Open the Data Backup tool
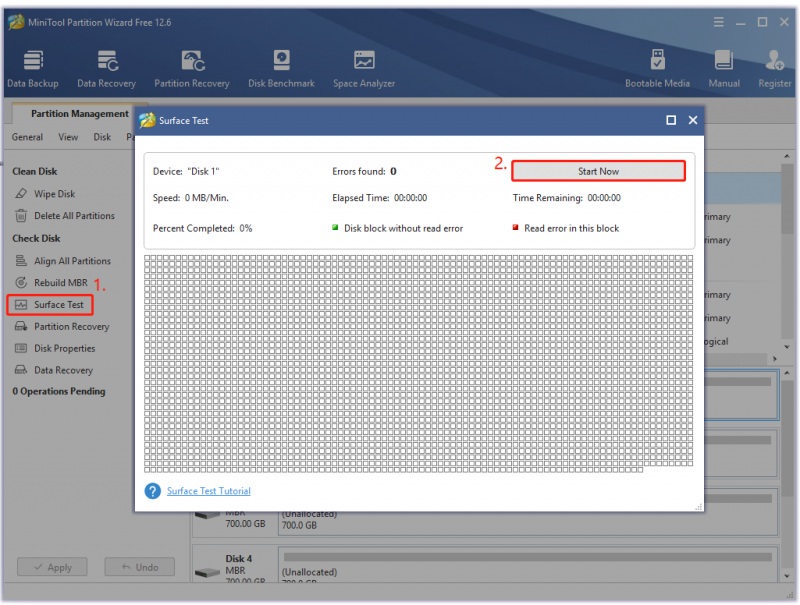The height and width of the screenshot is (605, 800). click(x=33, y=69)
